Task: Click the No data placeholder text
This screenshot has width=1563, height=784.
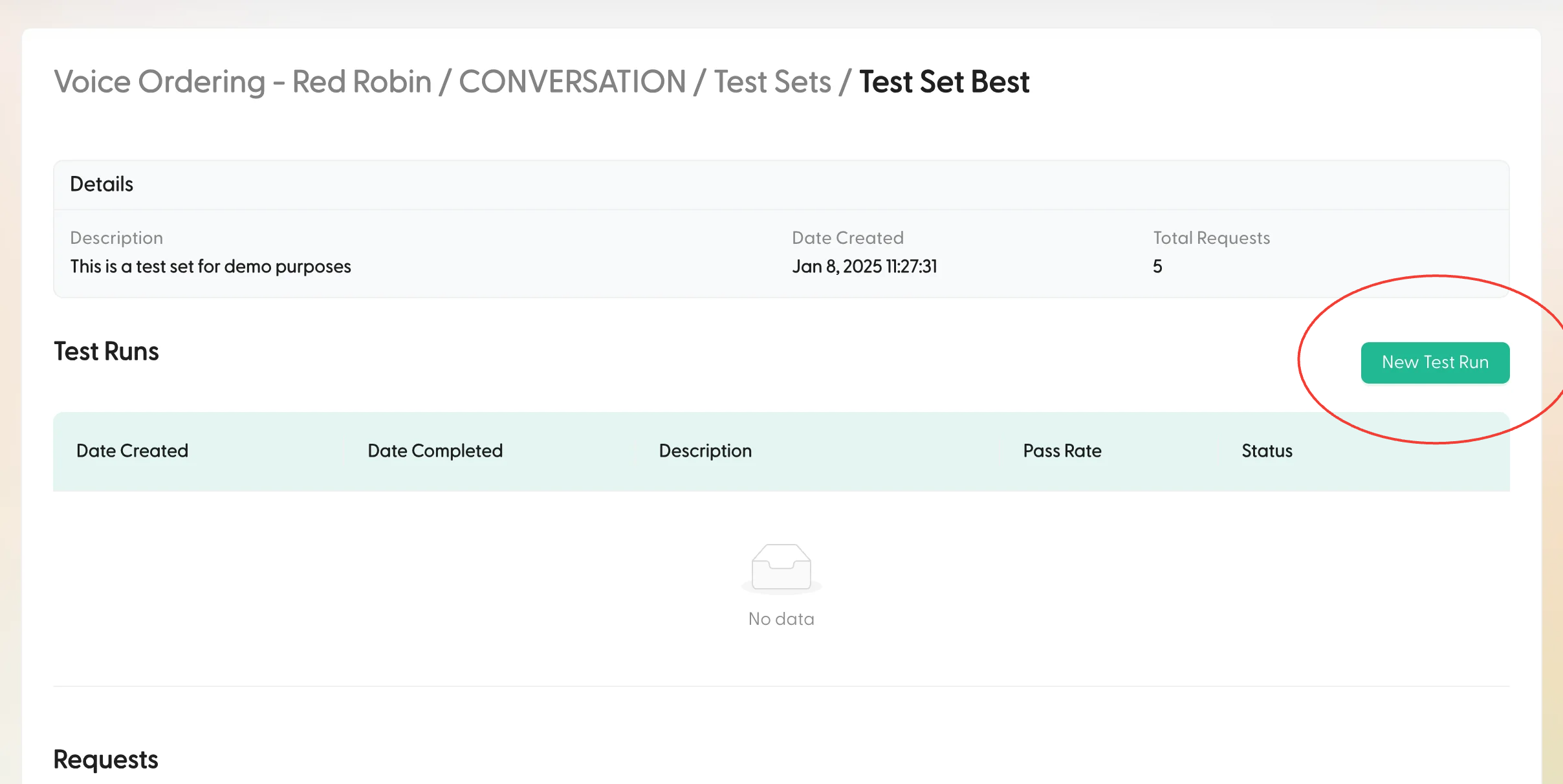Action: [x=781, y=619]
